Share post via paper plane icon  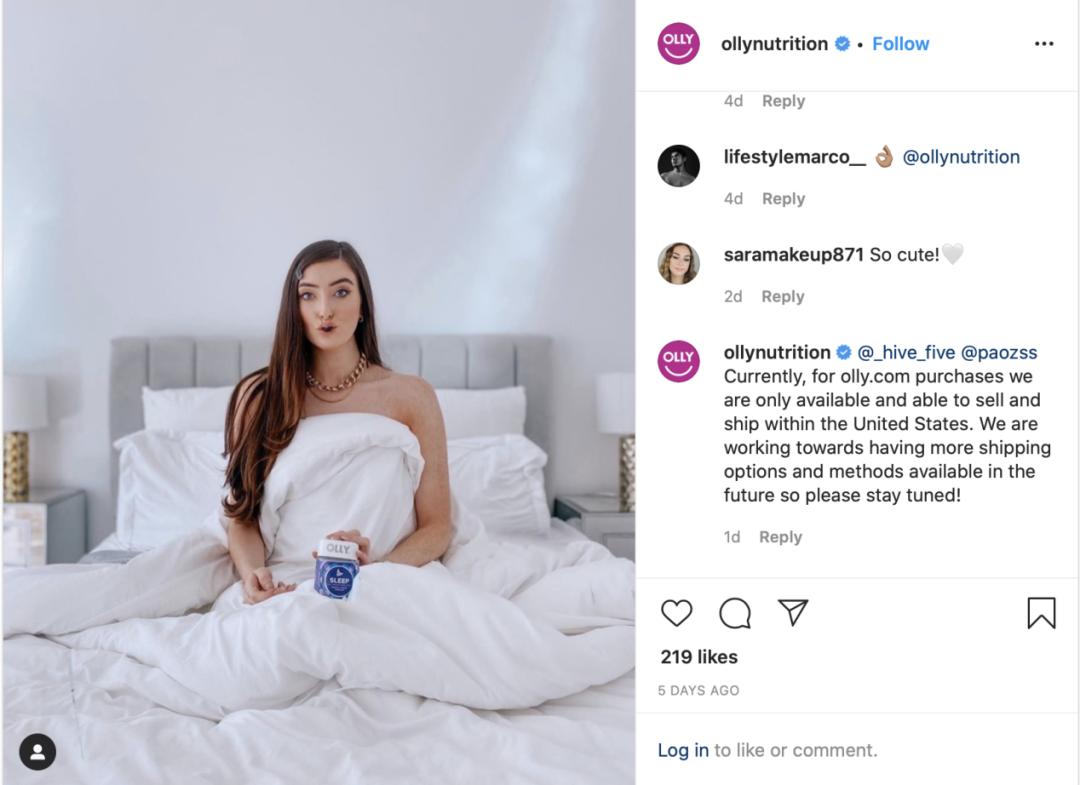pos(793,611)
